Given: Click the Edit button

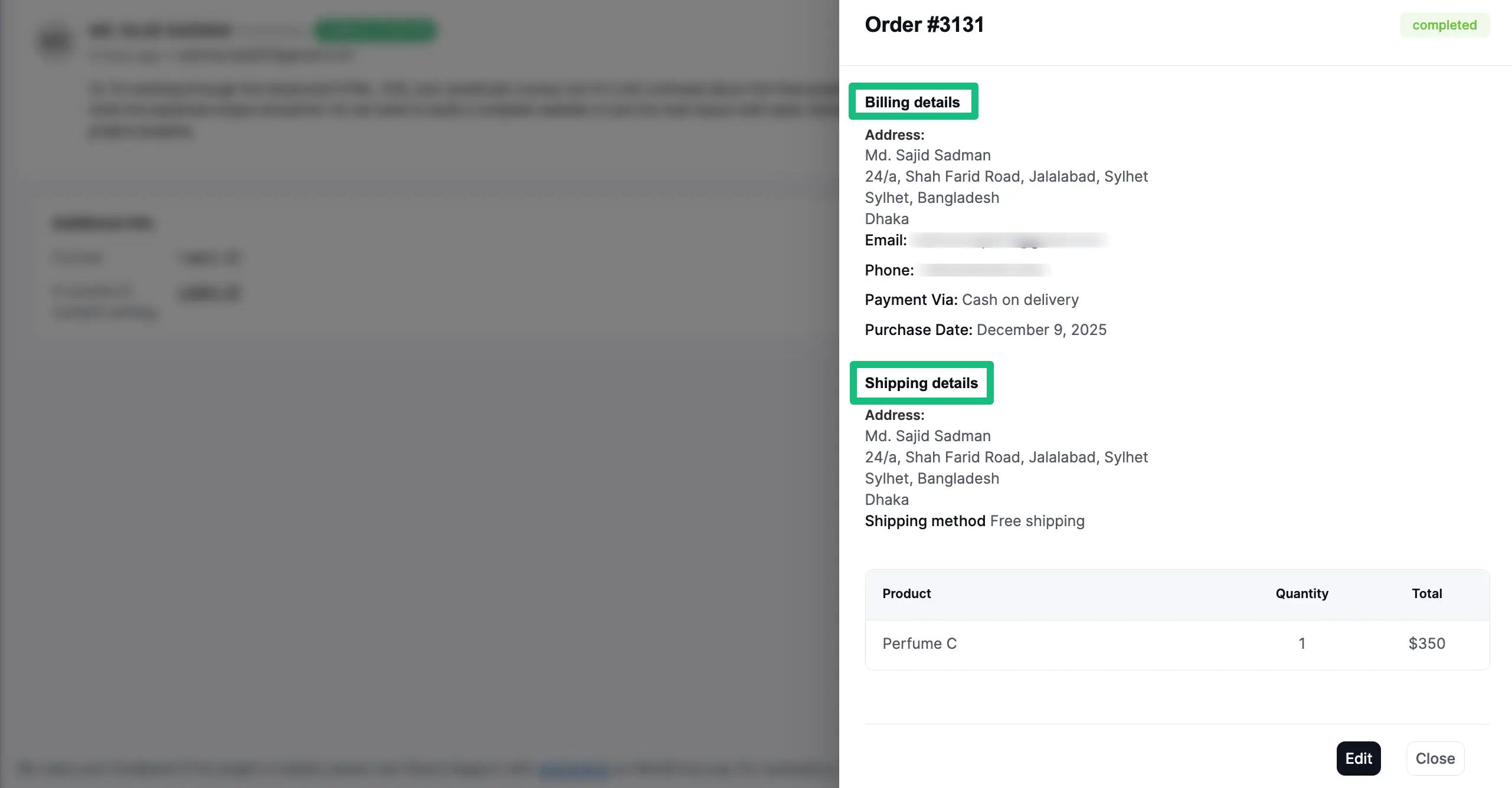Looking at the screenshot, I should pyautogui.click(x=1358, y=758).
